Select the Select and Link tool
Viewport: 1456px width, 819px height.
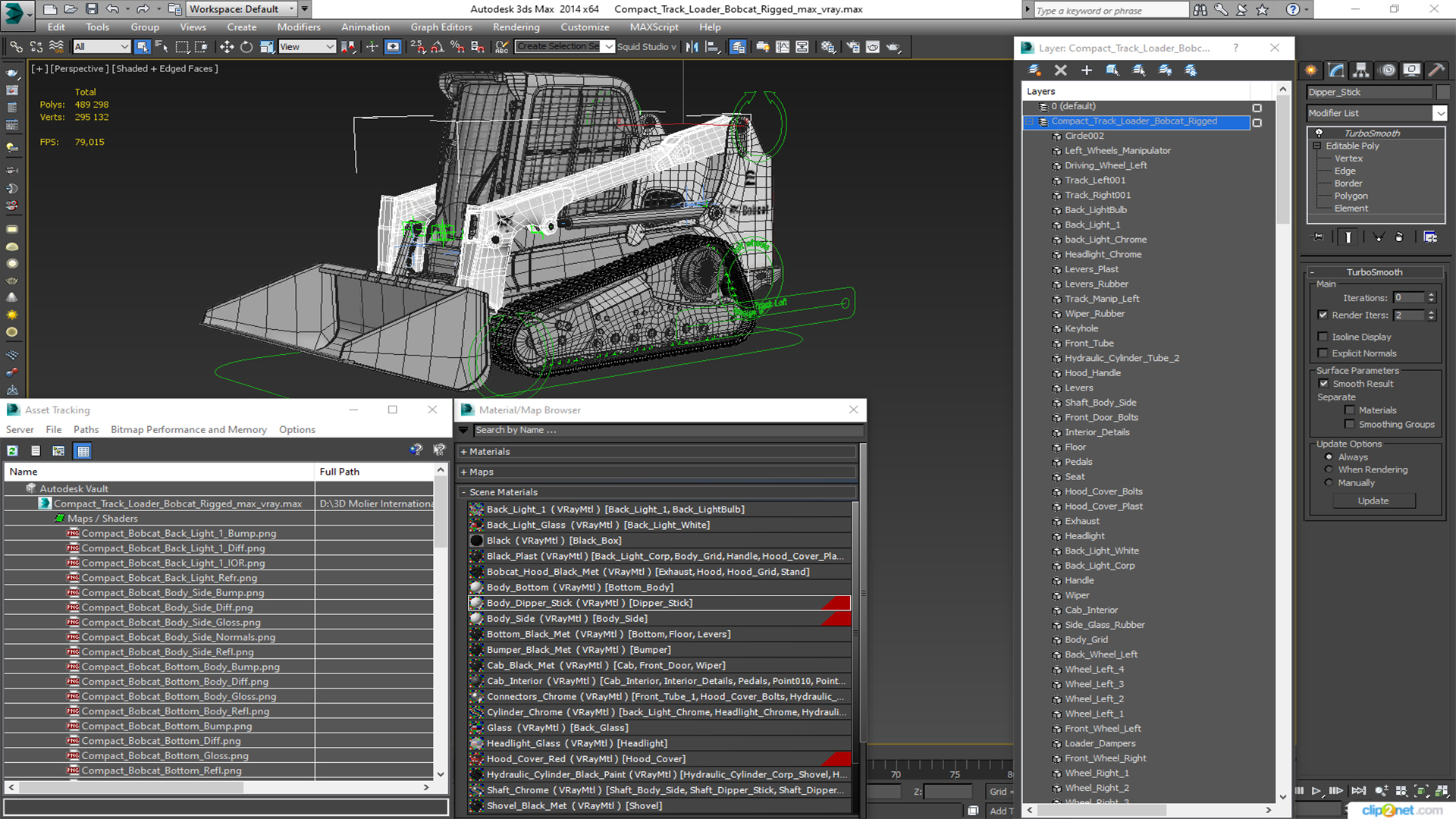pyautogui.click(x=16, y=47)
